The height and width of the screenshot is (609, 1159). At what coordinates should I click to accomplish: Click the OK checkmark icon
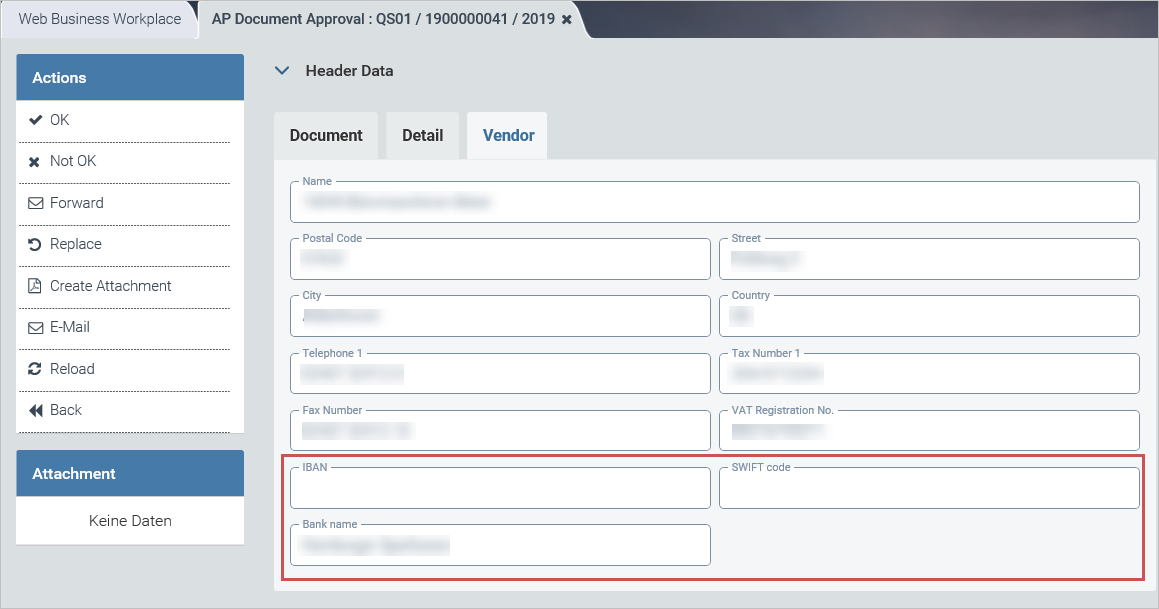coord(36,120)
